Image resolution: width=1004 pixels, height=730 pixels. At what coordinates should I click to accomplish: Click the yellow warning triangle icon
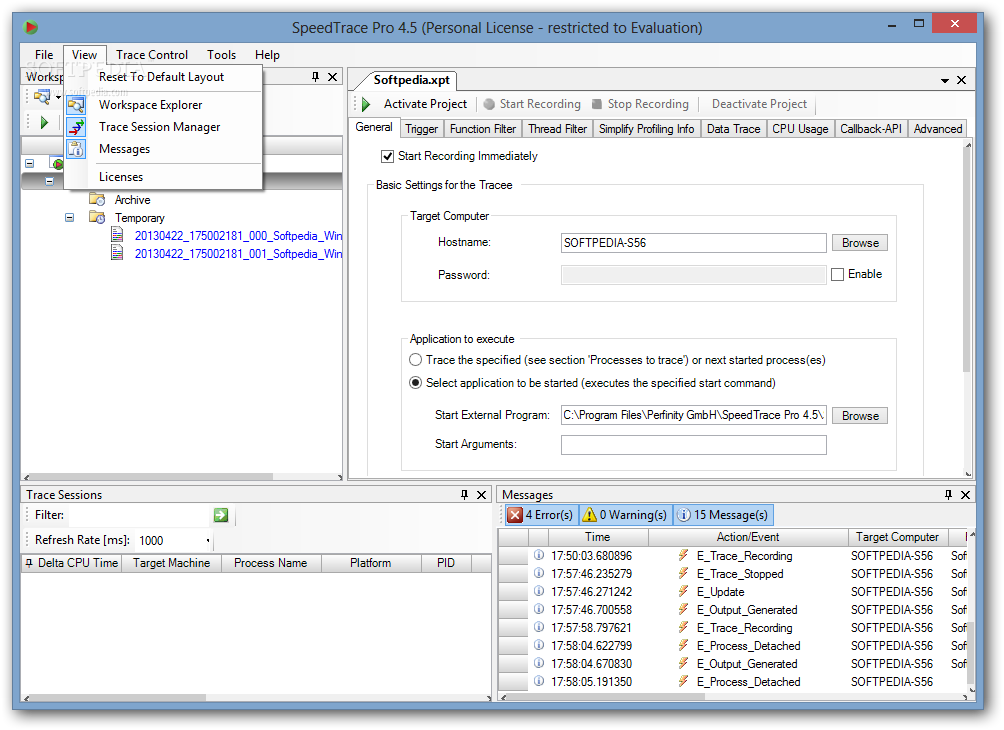tap(590, 515)
